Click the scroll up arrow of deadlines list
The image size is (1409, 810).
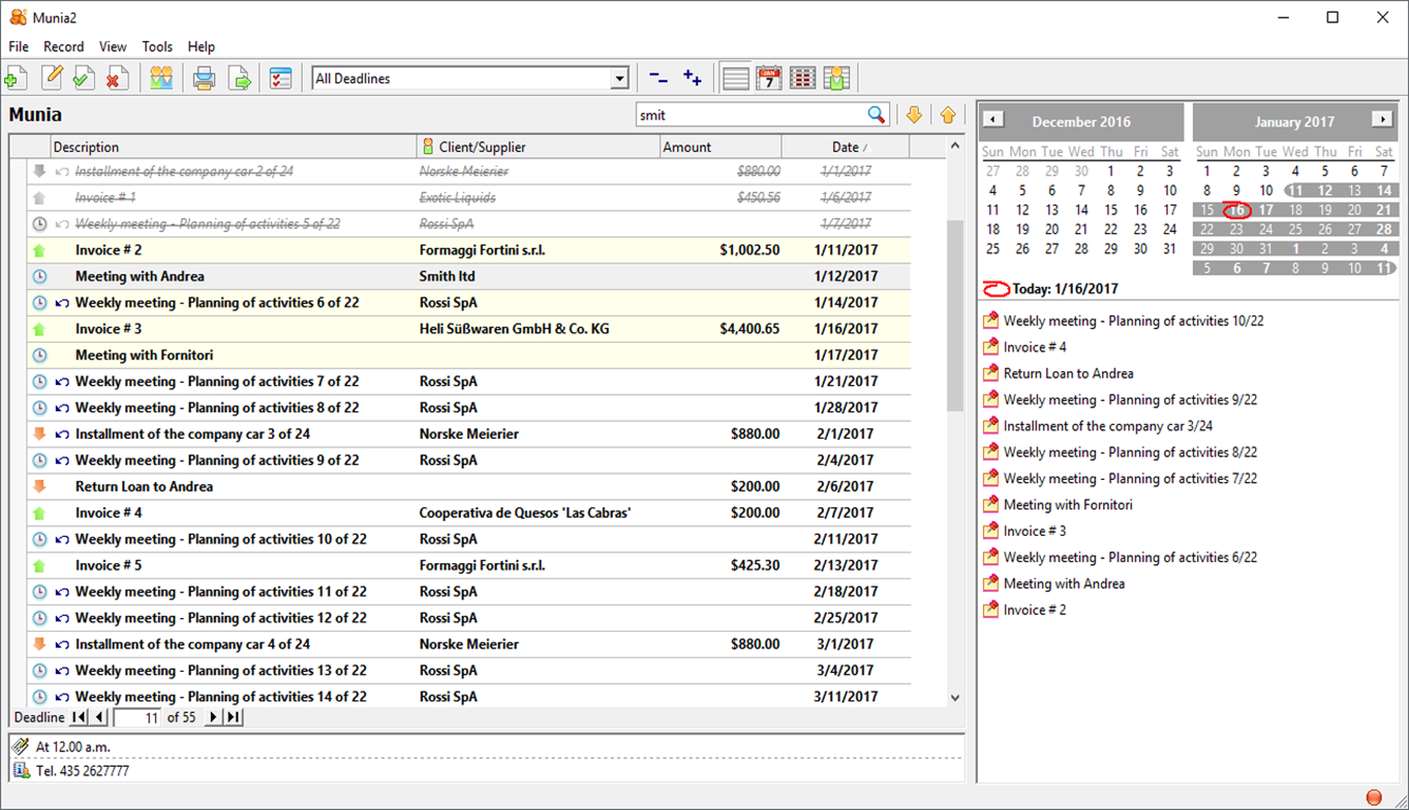click(955, 147)
